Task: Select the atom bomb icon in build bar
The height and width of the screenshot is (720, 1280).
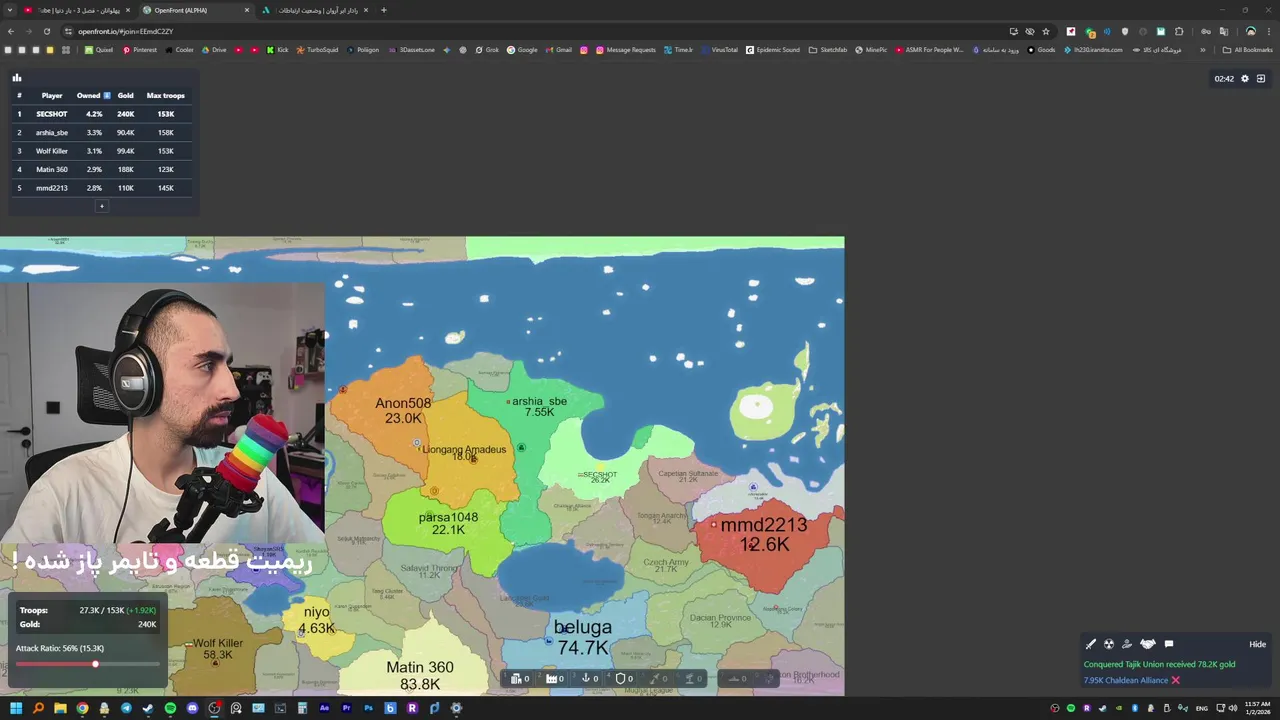Action: pos(771,678)
